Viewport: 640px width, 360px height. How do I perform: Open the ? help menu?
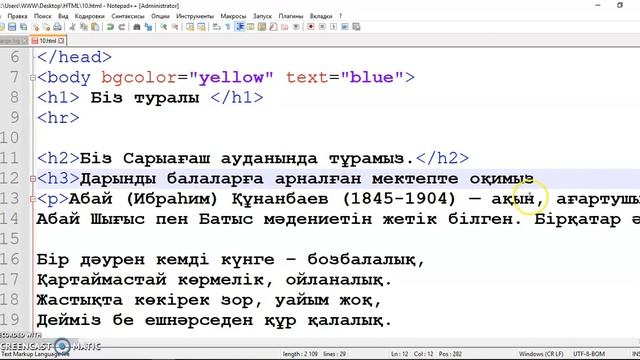[340, 16]
